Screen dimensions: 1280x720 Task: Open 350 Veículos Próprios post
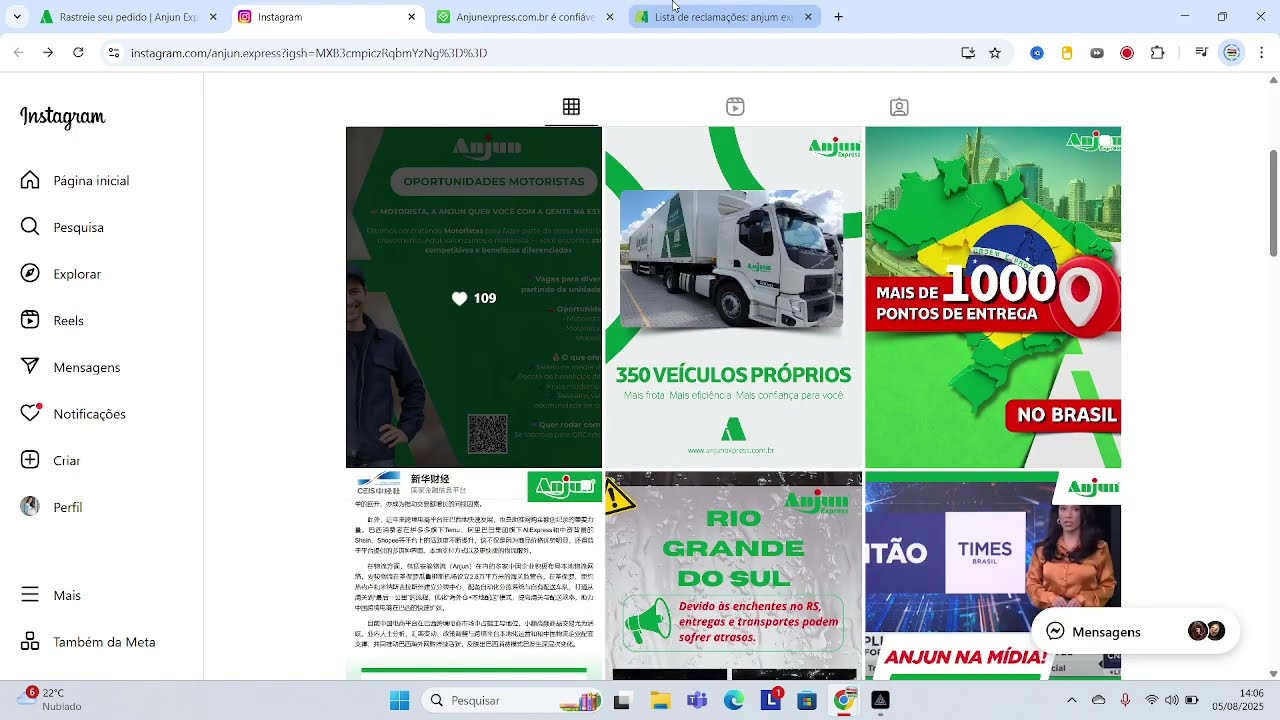[x=733, y=297]
